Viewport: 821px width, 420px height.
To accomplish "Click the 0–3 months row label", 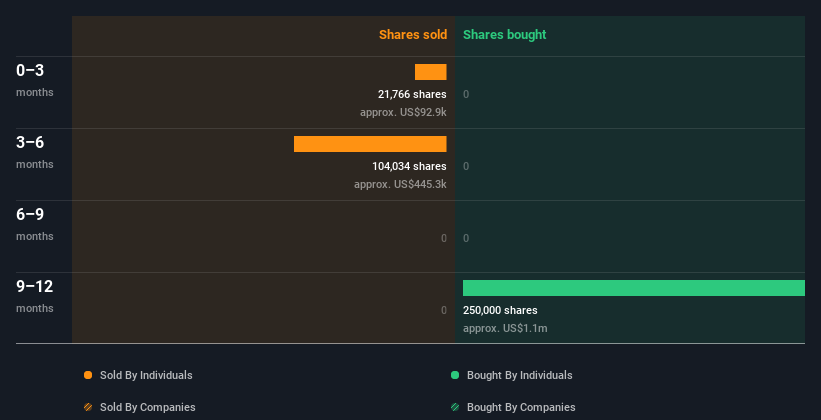I will [35, 80].
